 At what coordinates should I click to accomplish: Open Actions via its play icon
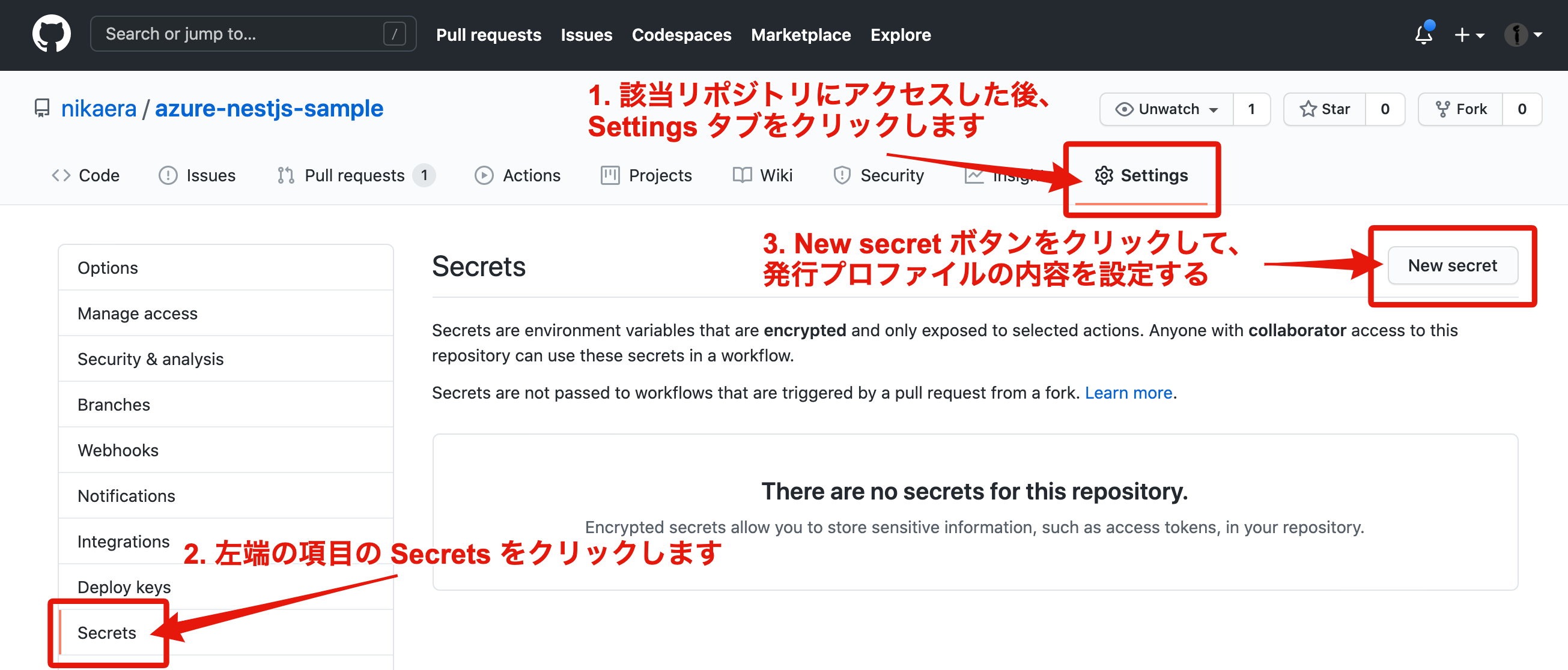tap(484, 175)
